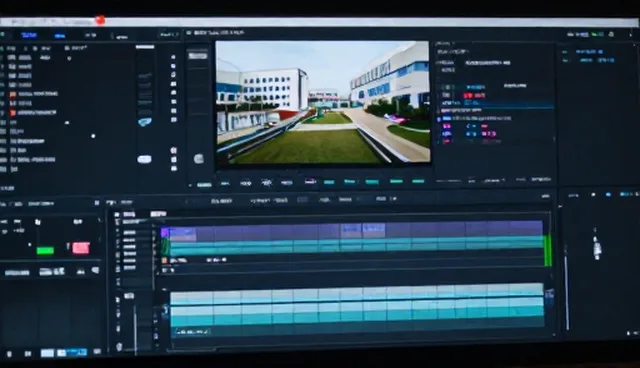Image resolution: width=640 pixels, height=368 pixels.
Task: Click the orange icon at the timeline's middle track start
Action: tap(164, 260)
